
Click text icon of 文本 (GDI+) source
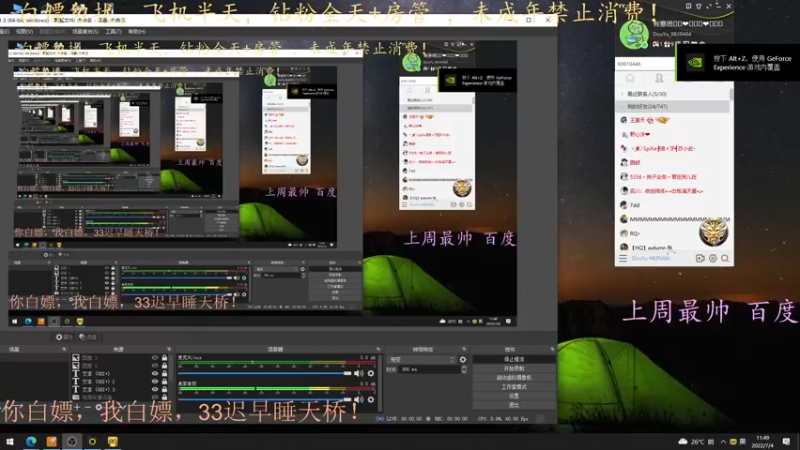pos(76,373)
